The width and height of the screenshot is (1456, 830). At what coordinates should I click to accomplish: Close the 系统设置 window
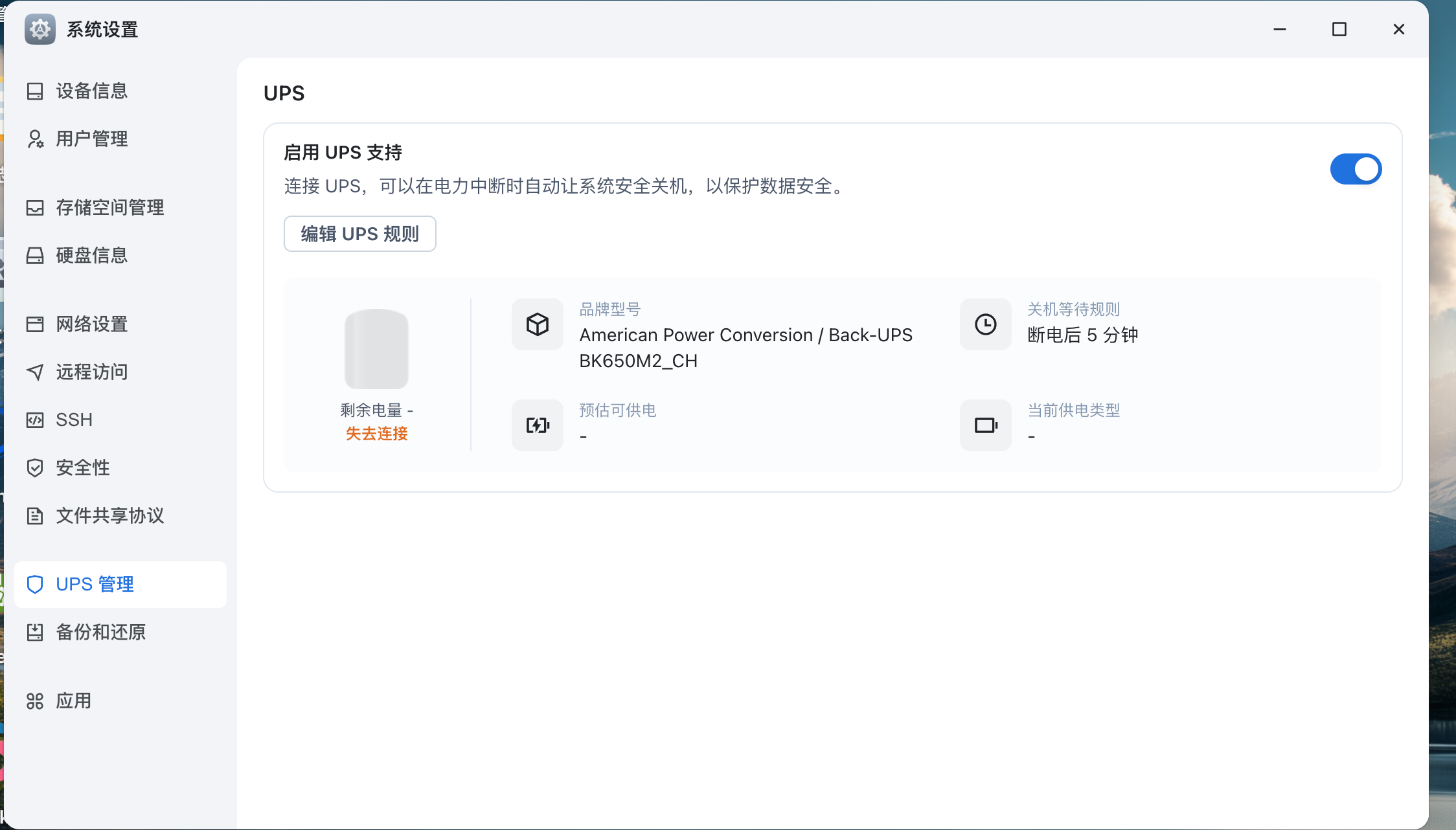pyautogui.click(x=1399, y=29)
